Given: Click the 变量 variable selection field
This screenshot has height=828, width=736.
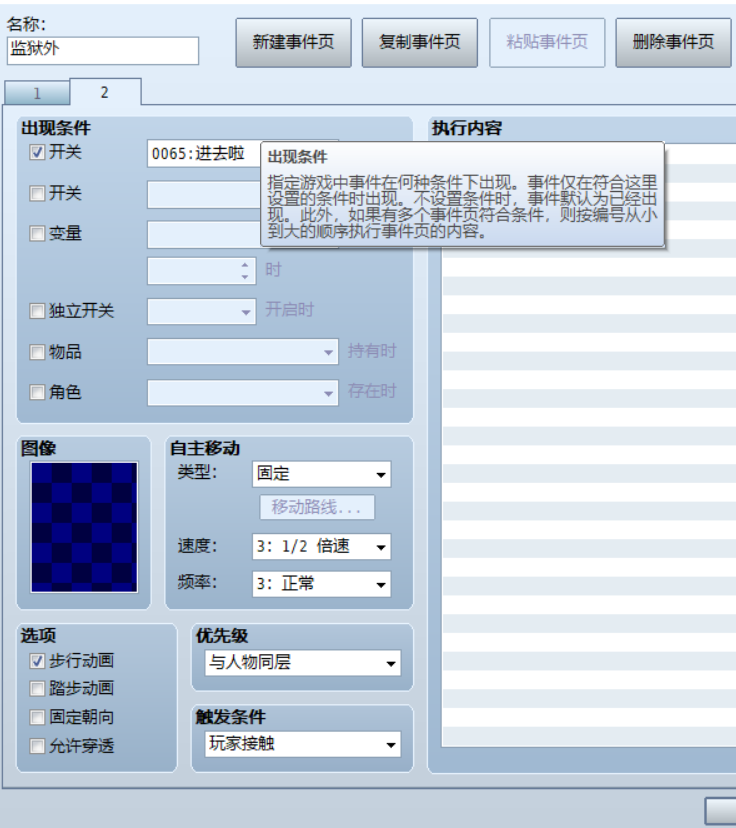Looking at the screenshot, I should point(204,235).
